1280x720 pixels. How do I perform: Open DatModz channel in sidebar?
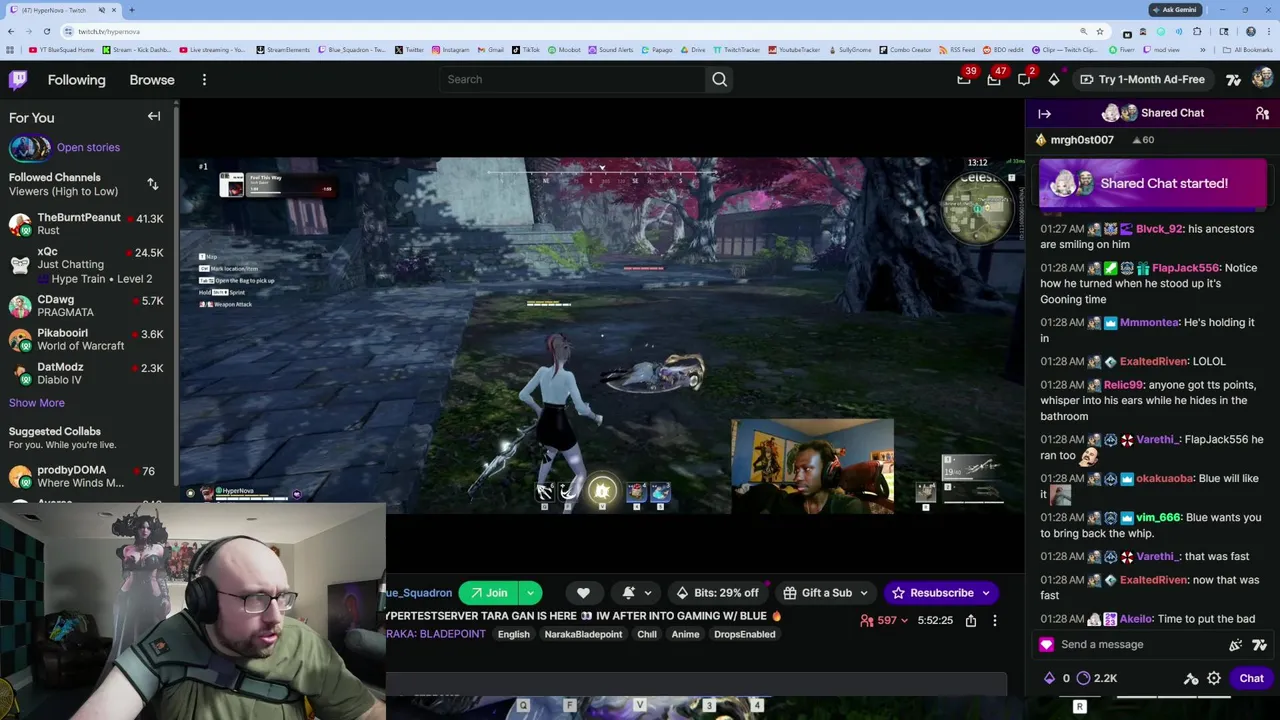click(x=86, y=373)
